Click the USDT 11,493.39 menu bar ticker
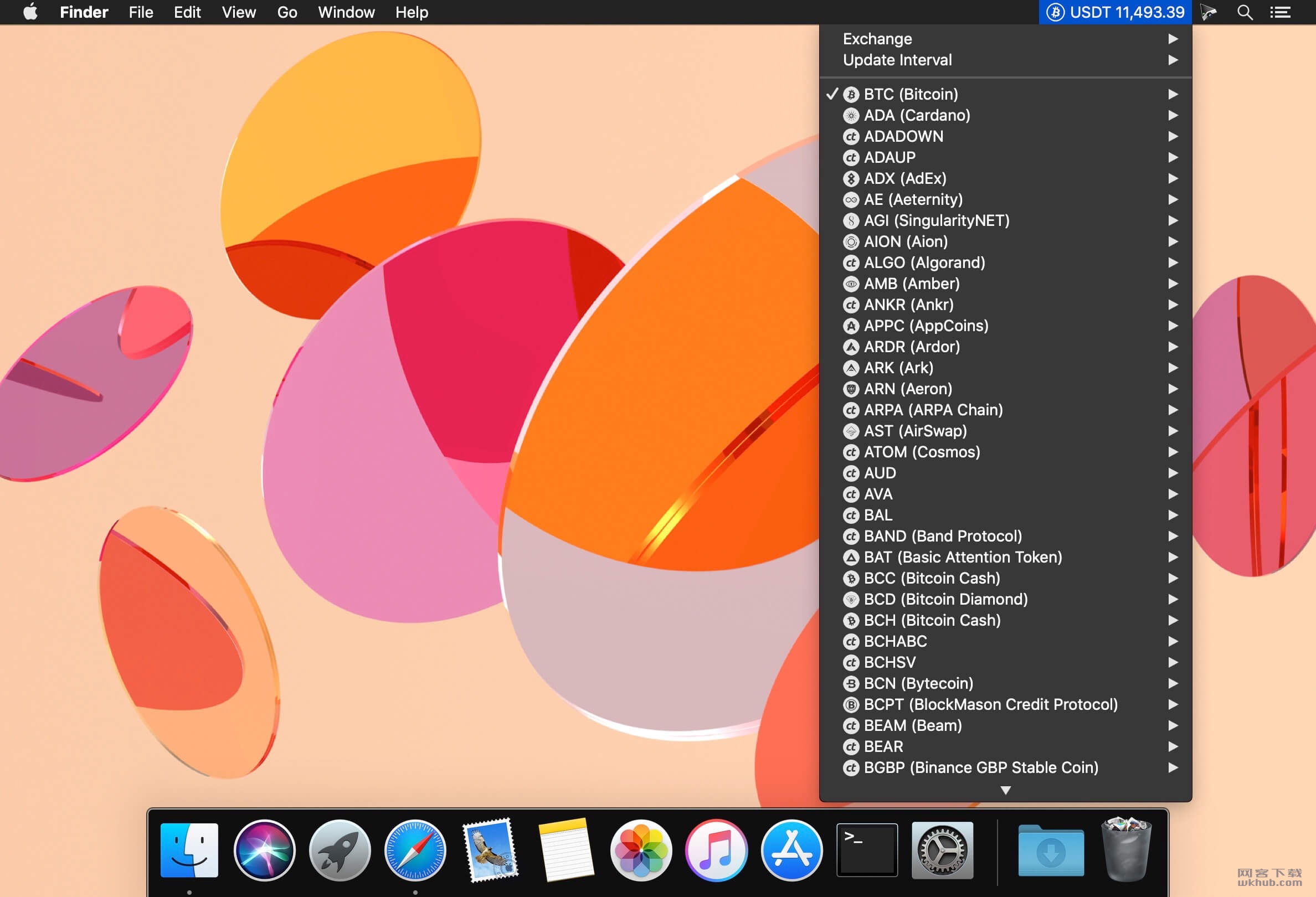This screenshot has width=1316, height=897. point(1114,12)
